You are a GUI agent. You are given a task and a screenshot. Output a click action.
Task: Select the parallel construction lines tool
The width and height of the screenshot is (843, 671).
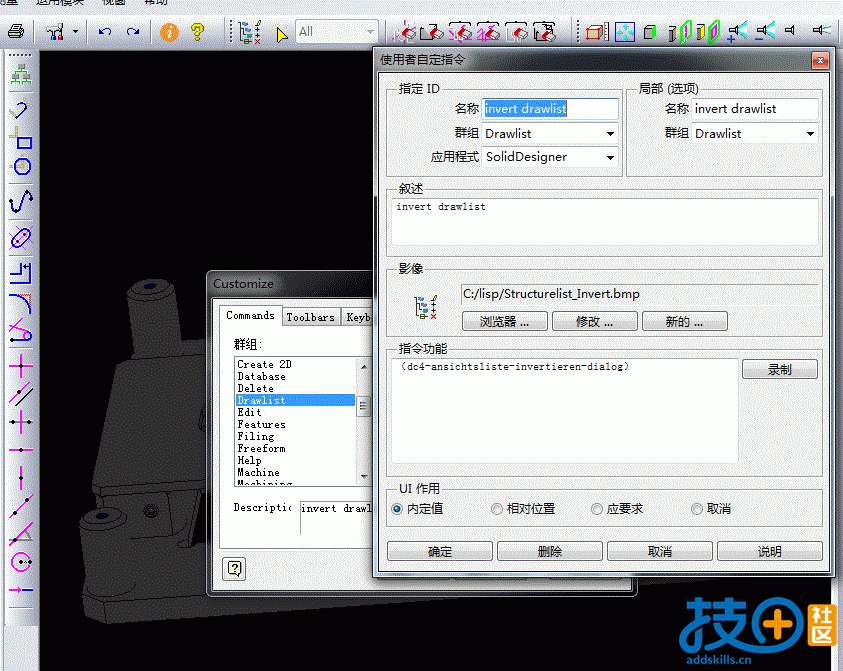(21, 395)
